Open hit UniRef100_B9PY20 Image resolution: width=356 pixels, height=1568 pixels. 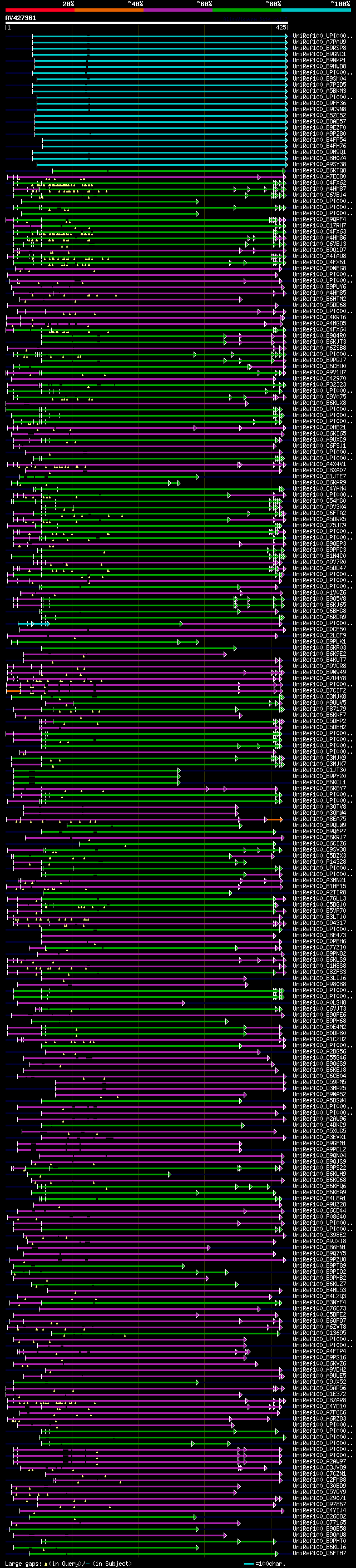click(x=319, y=775)
